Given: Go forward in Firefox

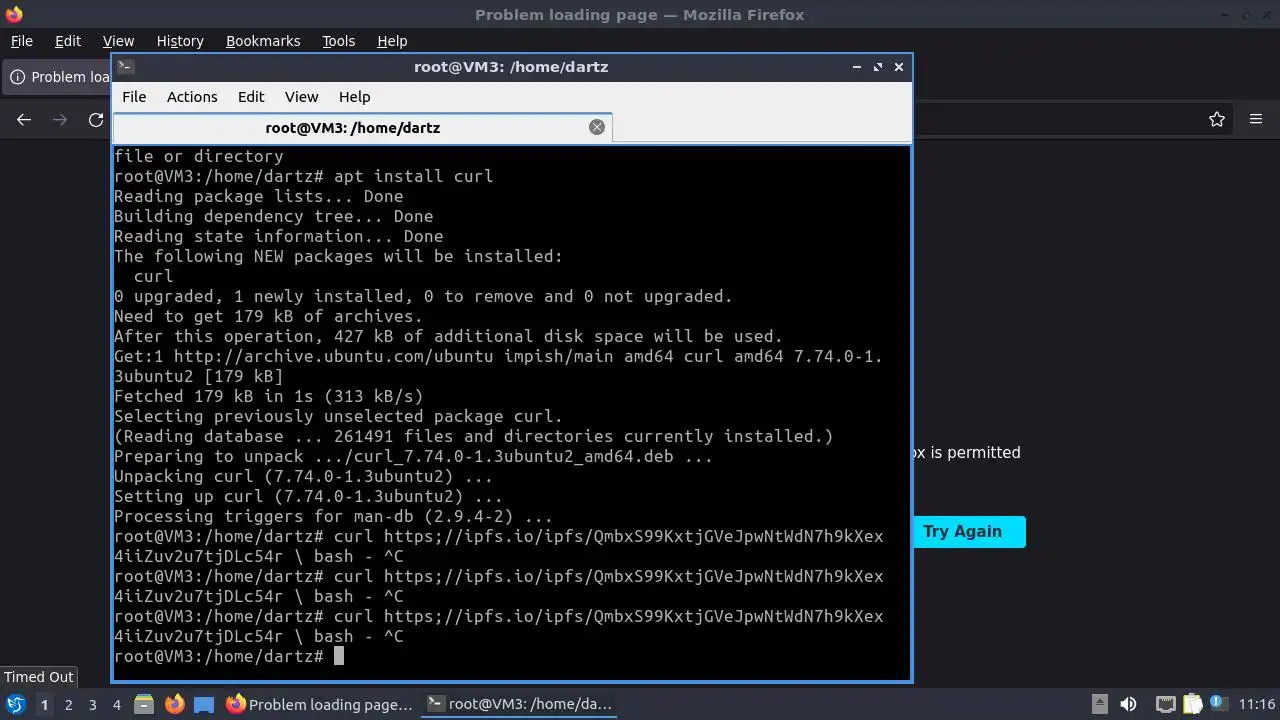Looking at the screenshot, I should point(60,120).
